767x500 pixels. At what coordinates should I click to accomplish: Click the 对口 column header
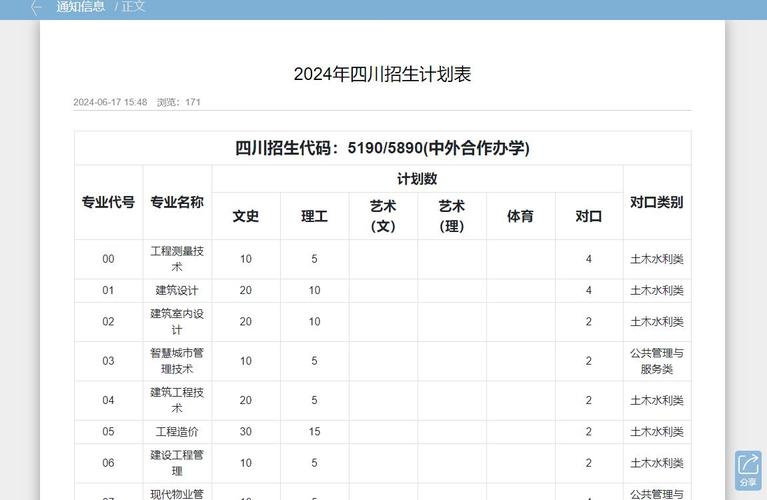tap(588, 216)
